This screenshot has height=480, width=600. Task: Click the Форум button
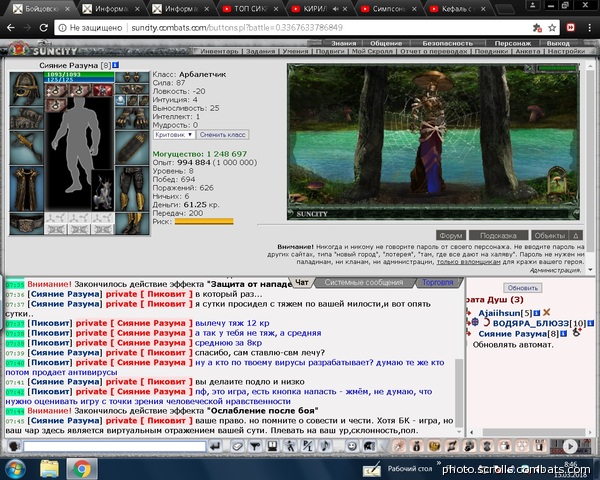coord(451,235)
